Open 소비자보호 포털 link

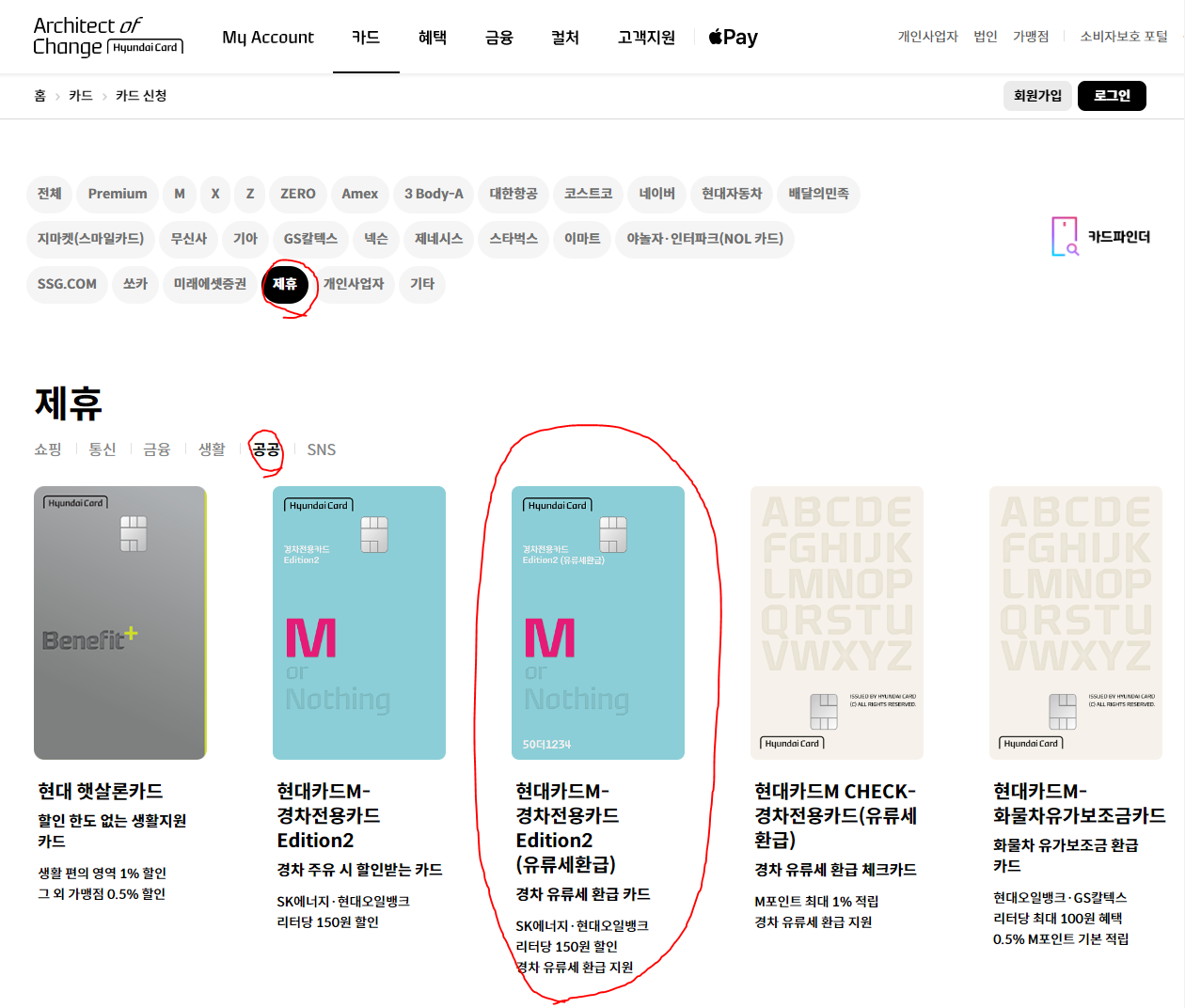(1124, 37)
